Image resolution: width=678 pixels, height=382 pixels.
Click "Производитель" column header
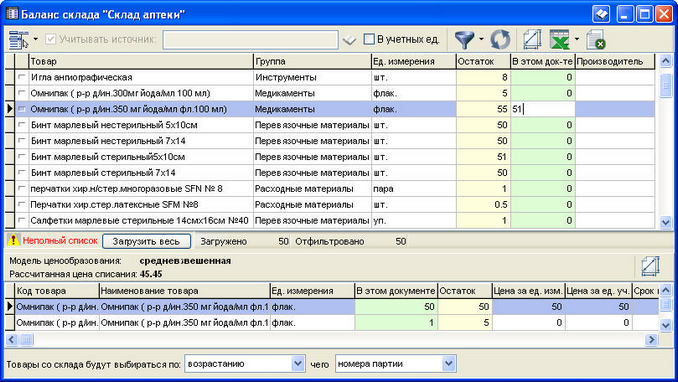coord(615,61)
